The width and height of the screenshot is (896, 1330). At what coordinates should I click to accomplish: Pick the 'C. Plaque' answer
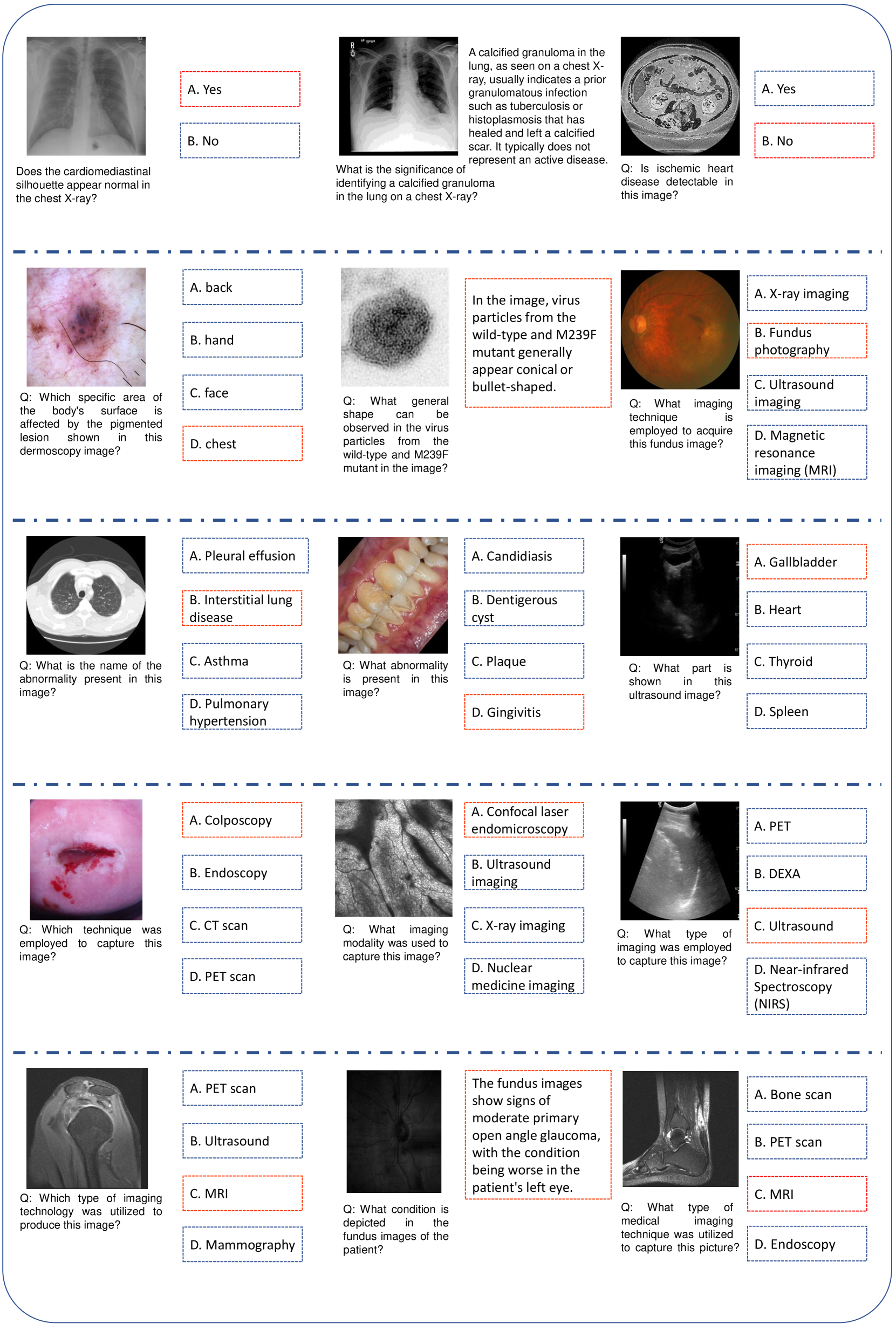(524, 661)
